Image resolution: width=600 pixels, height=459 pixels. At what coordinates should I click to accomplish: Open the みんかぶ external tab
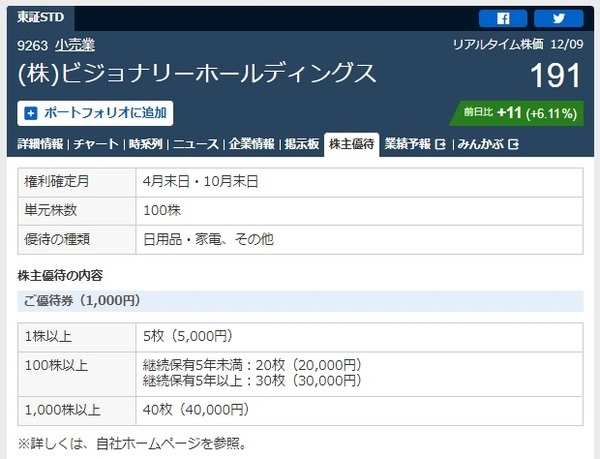pyautogui.click(x=488, y=144)
